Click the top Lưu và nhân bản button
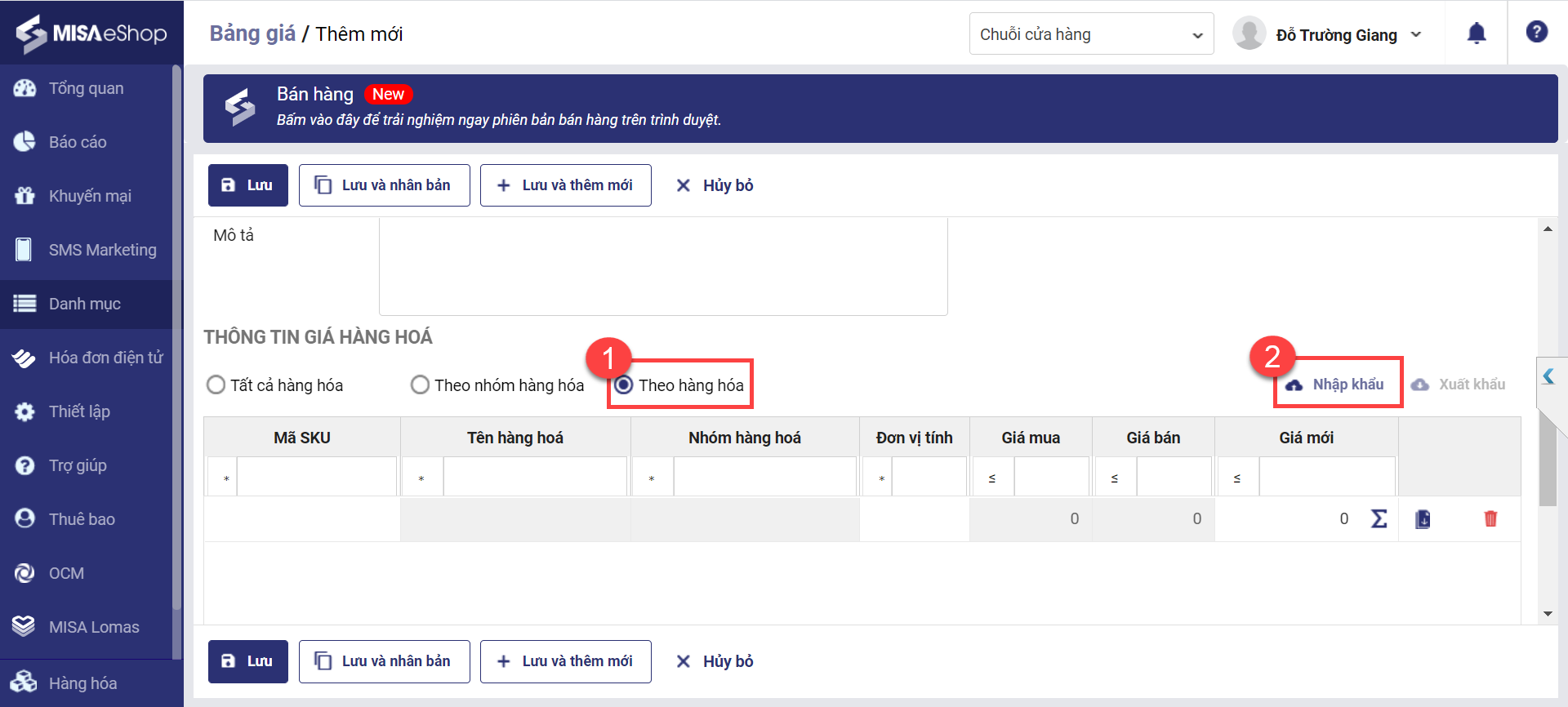 (x=384, y=185)
